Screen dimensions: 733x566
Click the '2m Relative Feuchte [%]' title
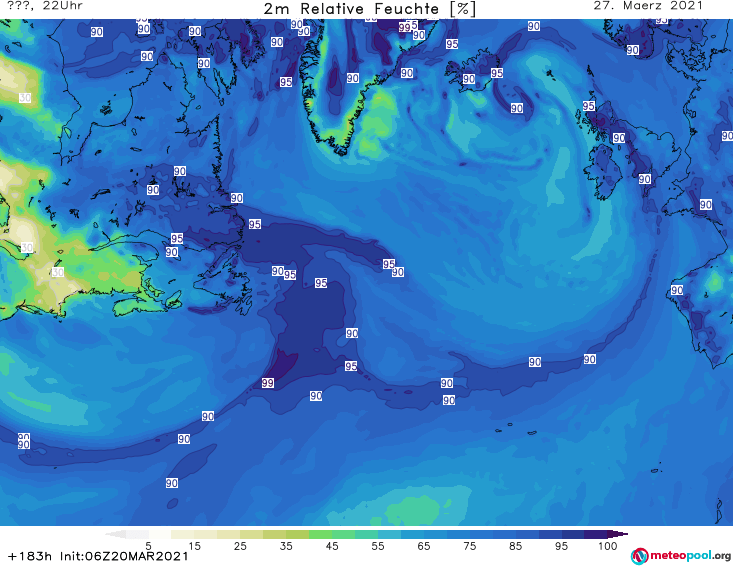click(369, 9)
